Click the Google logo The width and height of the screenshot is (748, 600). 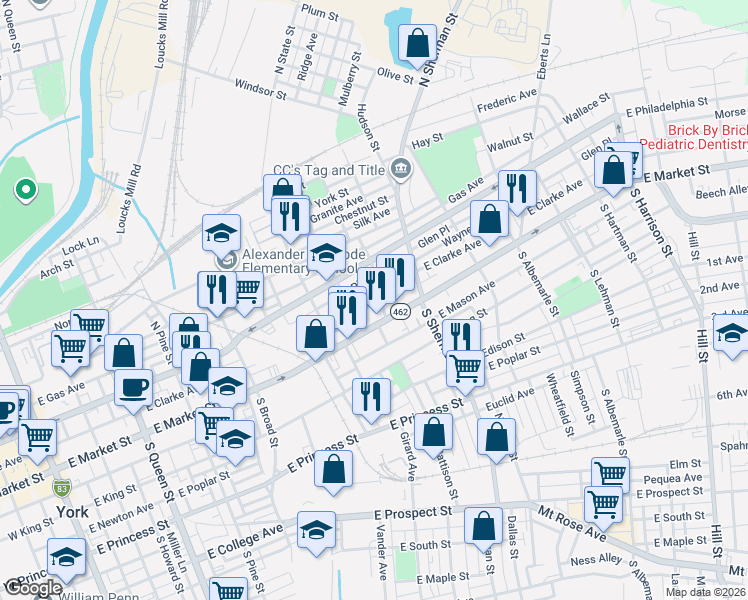pos(33,588)
